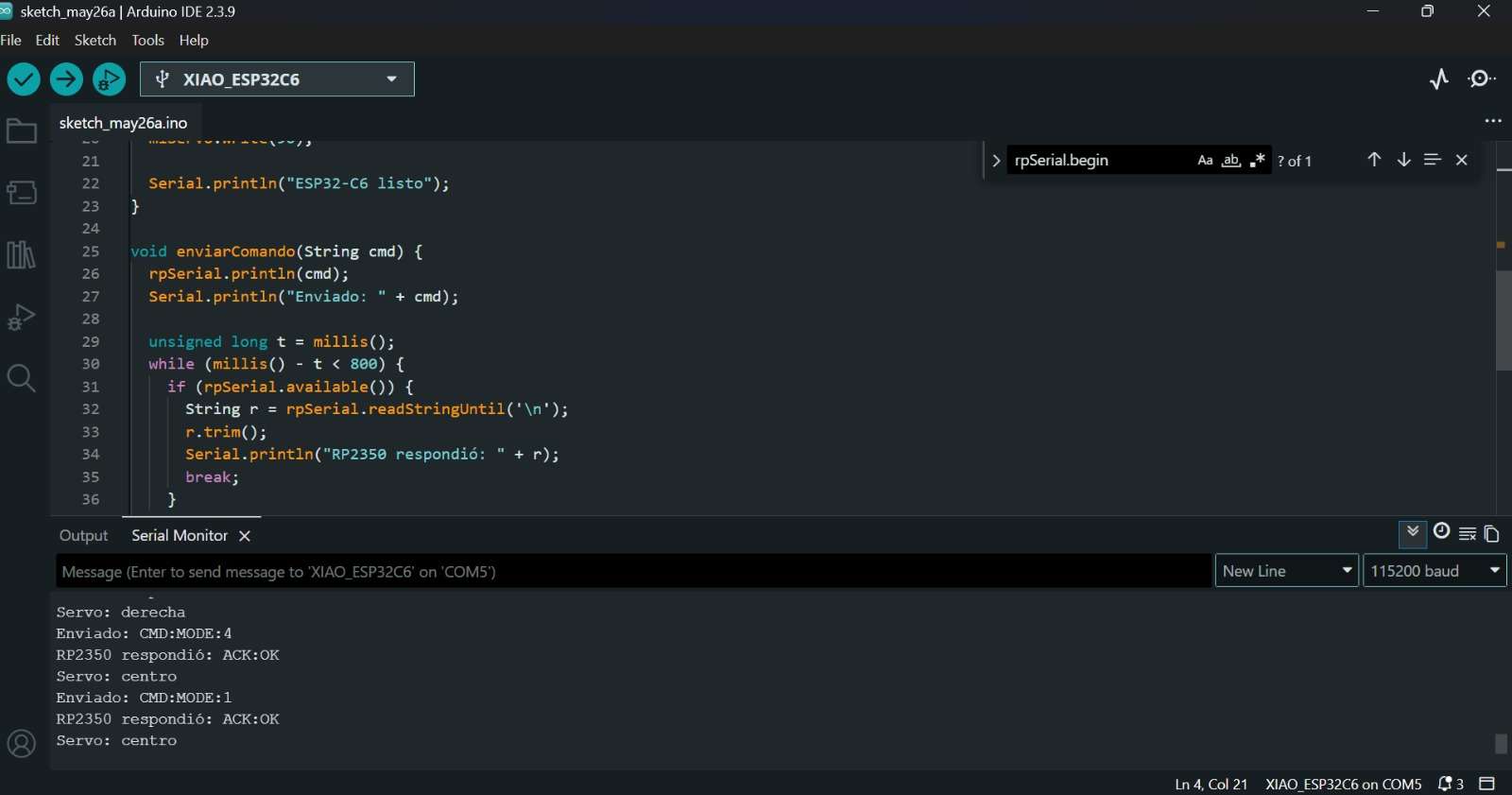Viewport: 1512px width, 795px height.
Task: Open the XIAO_ESP32C6 board selector dropdown
Action: coord(277,79)
